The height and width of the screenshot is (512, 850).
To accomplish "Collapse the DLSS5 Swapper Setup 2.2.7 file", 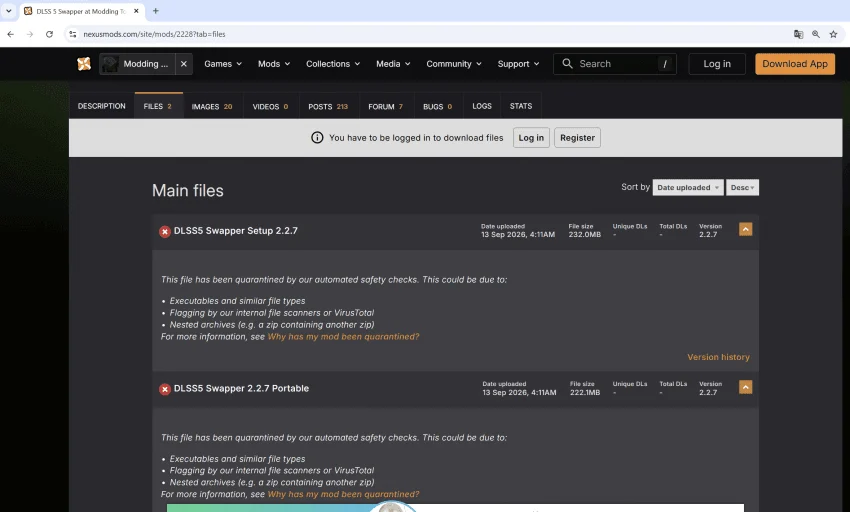I will click(x=745, y=229).
